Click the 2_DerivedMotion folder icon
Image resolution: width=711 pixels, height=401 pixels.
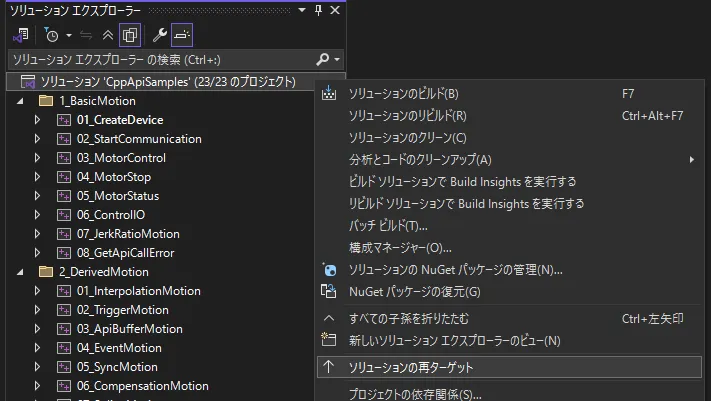(x=45, y=272)
